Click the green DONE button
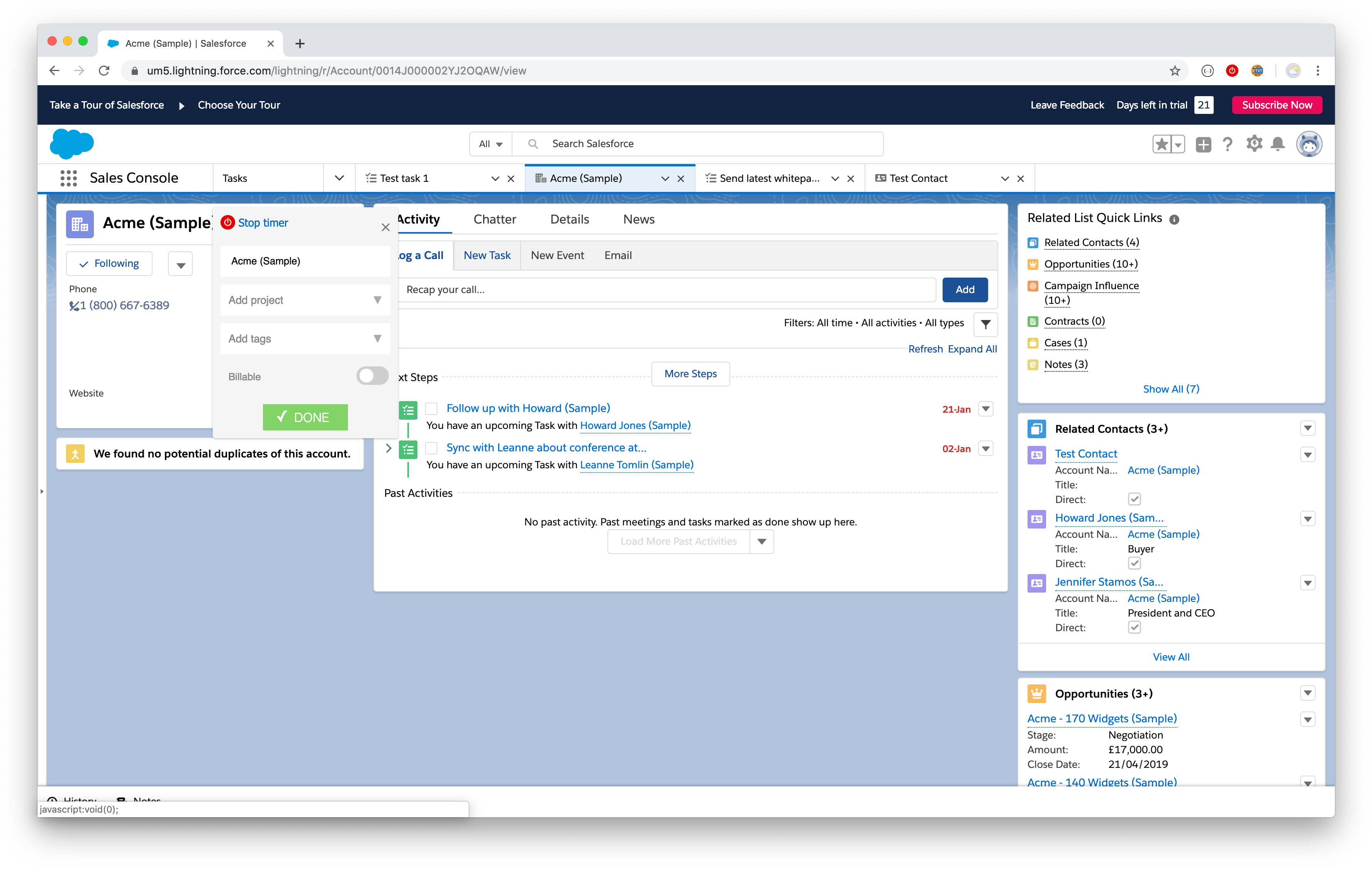The image size is (1372, 869). (305, 417)
